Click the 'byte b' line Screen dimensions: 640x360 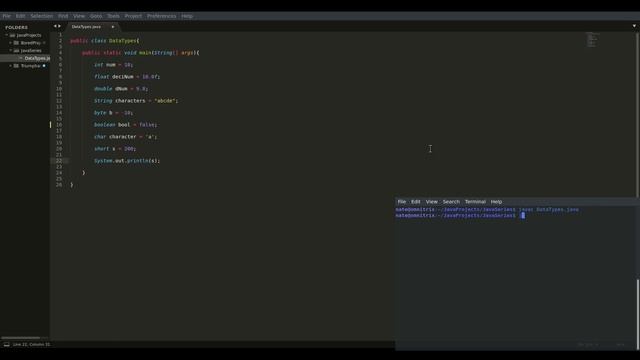click(113, 113)
